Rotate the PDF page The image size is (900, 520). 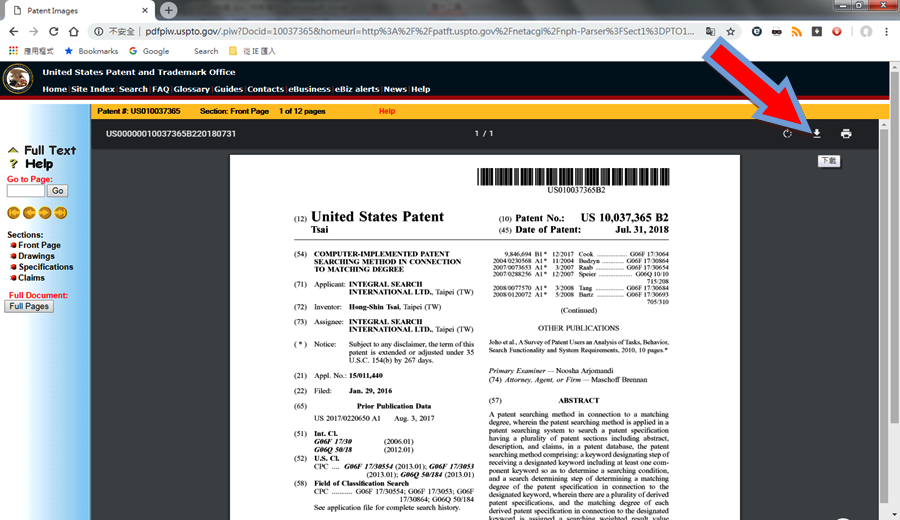point(787,134)
